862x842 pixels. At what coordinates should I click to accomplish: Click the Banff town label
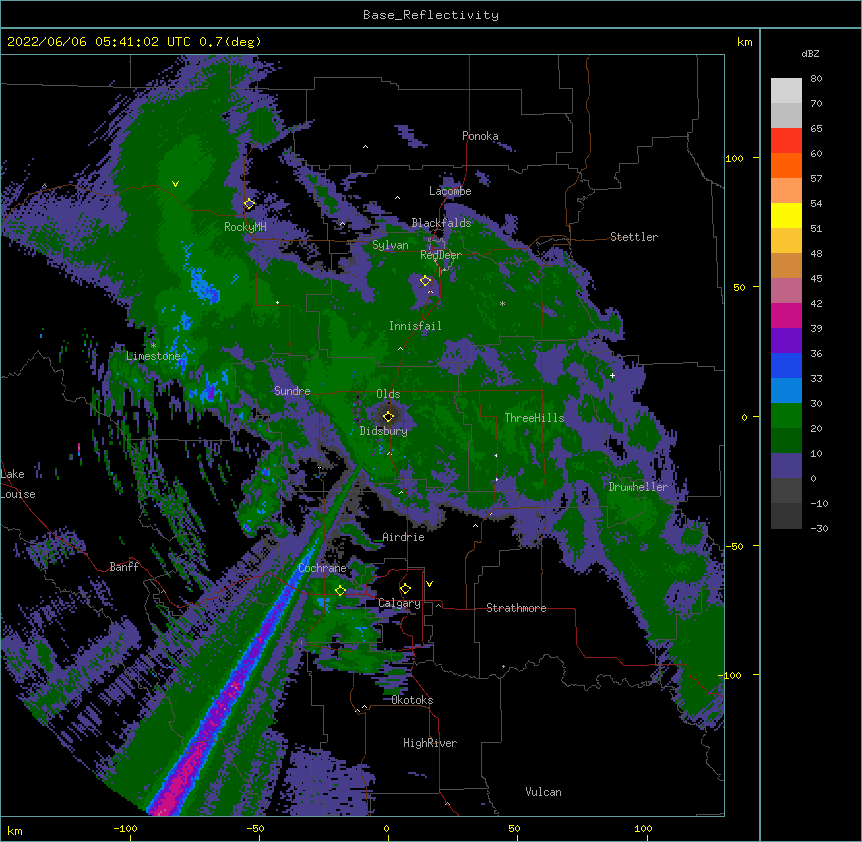pos(124,567)
